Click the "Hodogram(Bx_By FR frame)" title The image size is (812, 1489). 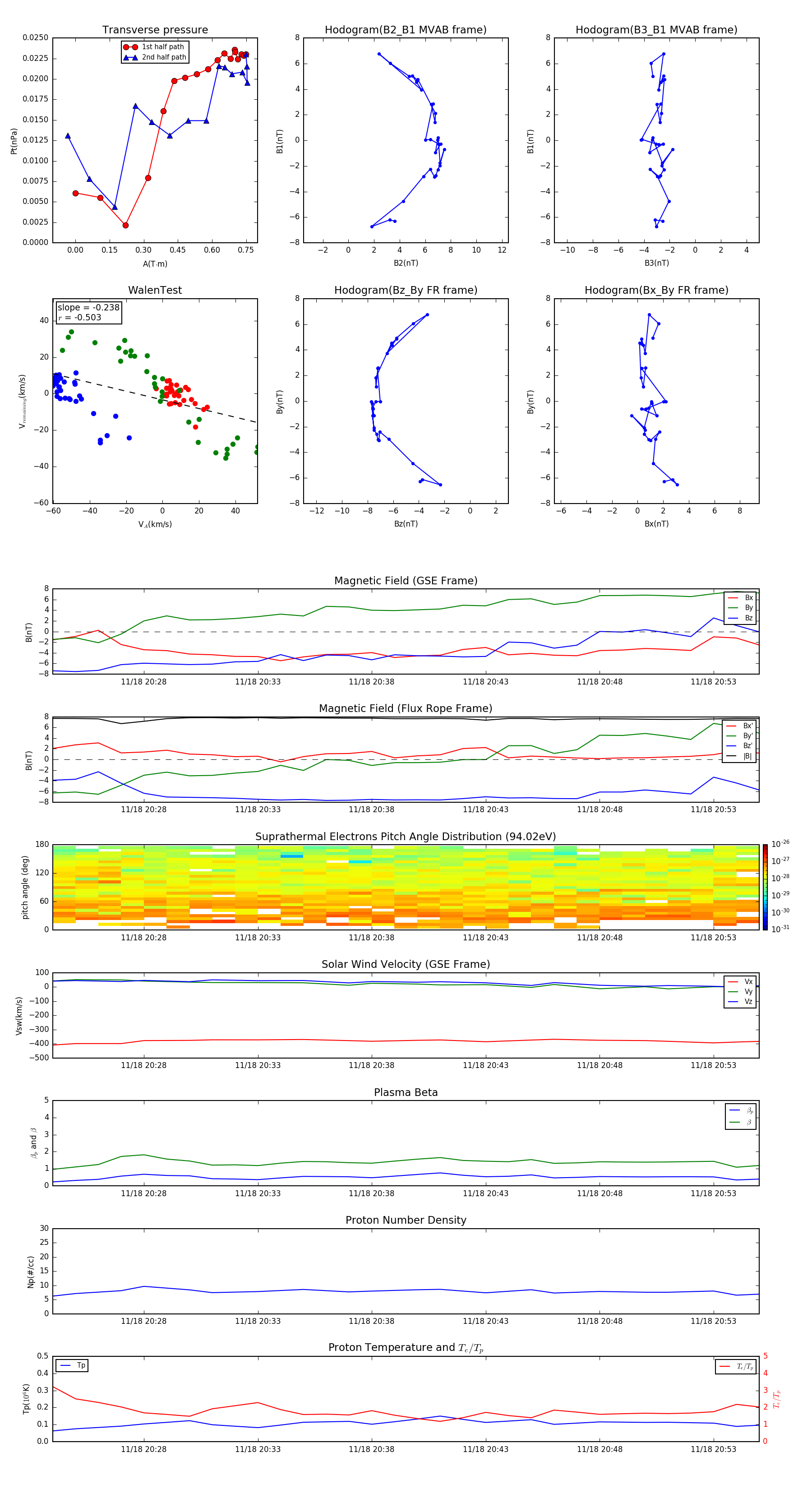pos(656,290)
